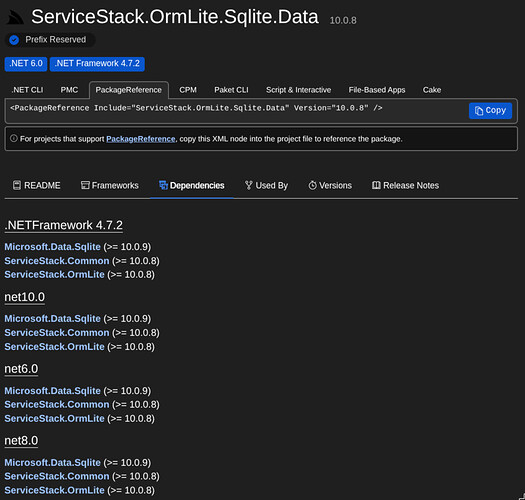Open the Paket CLI tab
The image size is (525, 500).
coord(231,90)
